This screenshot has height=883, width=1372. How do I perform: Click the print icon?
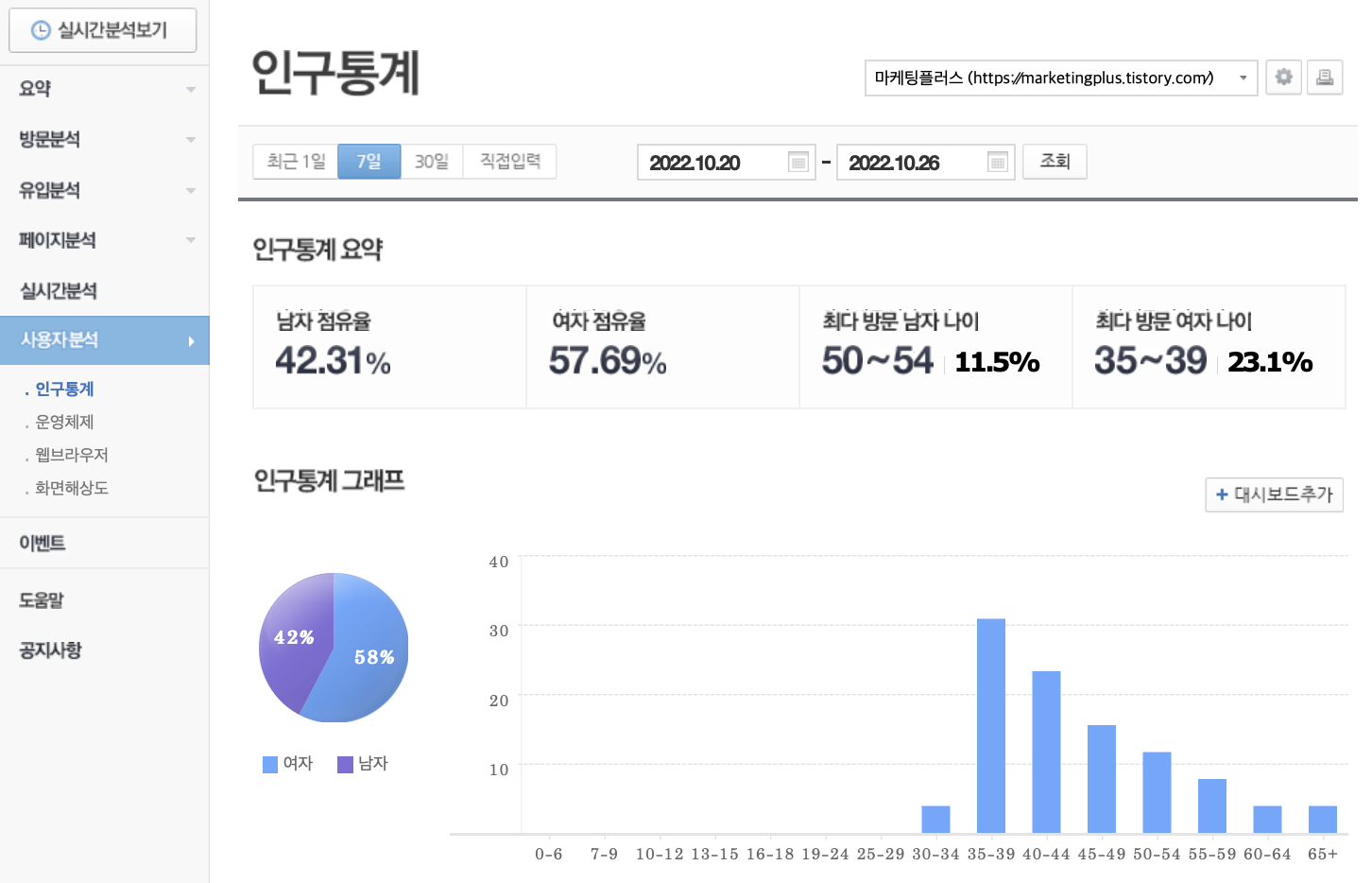pyautogui.click(x=1325, y=78)
